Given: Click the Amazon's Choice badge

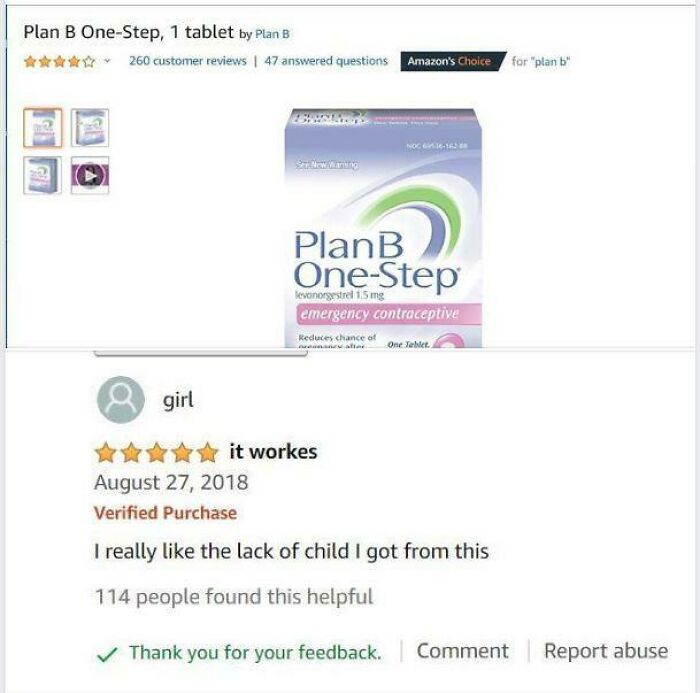Looking at the screenshot, I should pyautogui.click(x=453, y=61).
